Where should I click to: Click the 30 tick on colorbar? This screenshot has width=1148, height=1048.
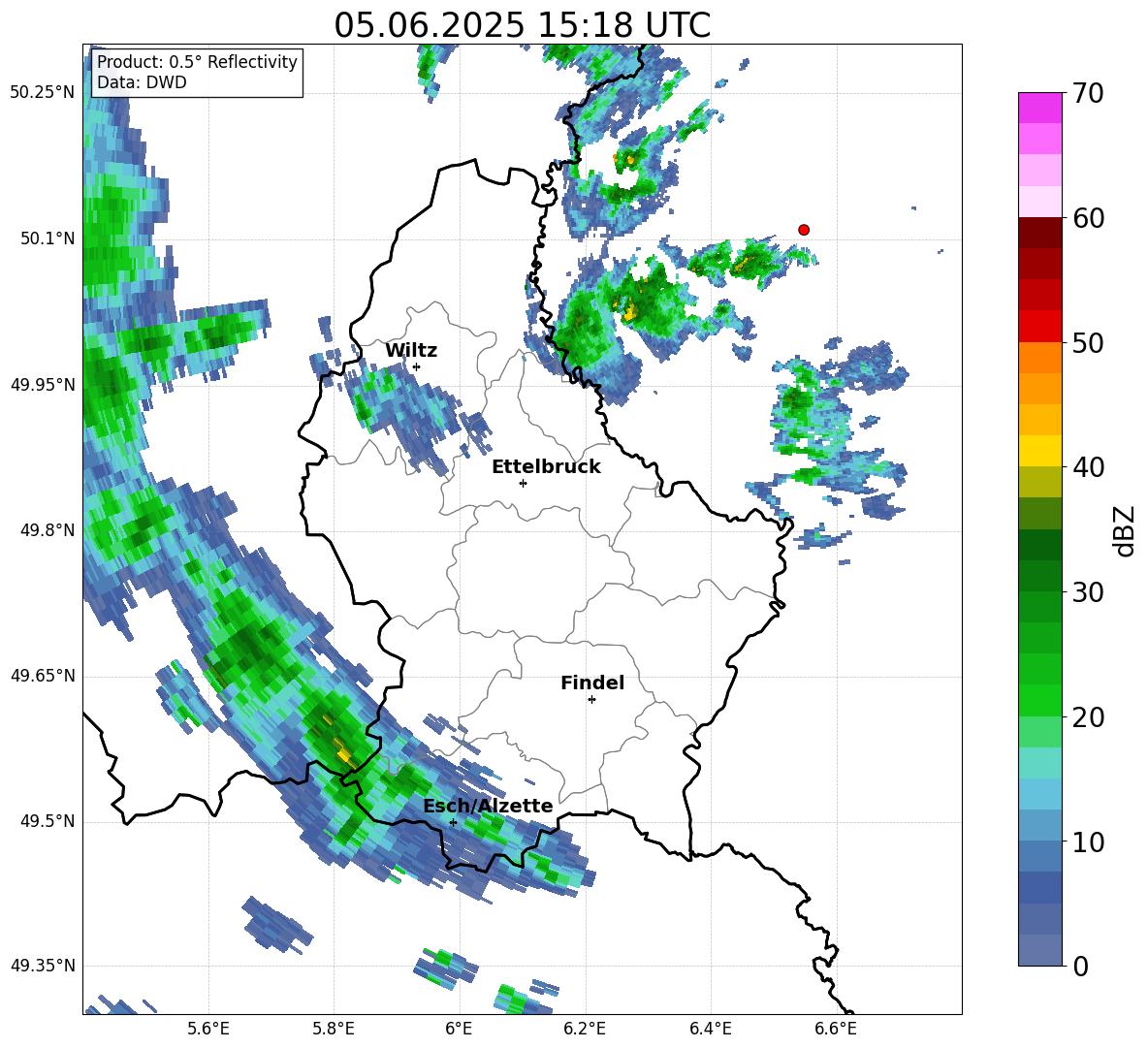click(1088, 592)
